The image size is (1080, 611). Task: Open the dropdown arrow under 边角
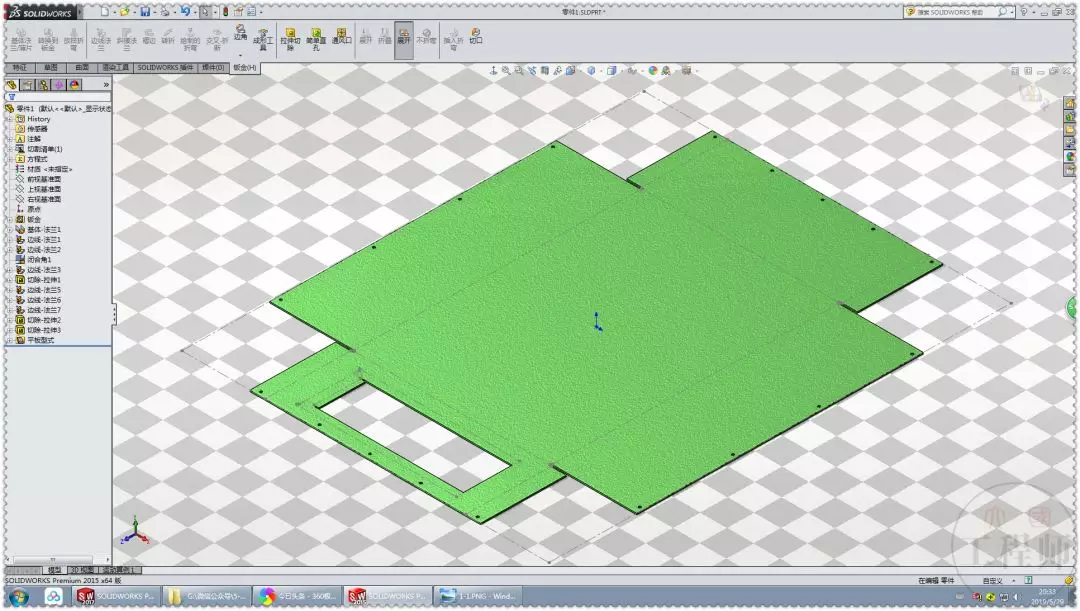pyautogui.click(x=240, y=55)
